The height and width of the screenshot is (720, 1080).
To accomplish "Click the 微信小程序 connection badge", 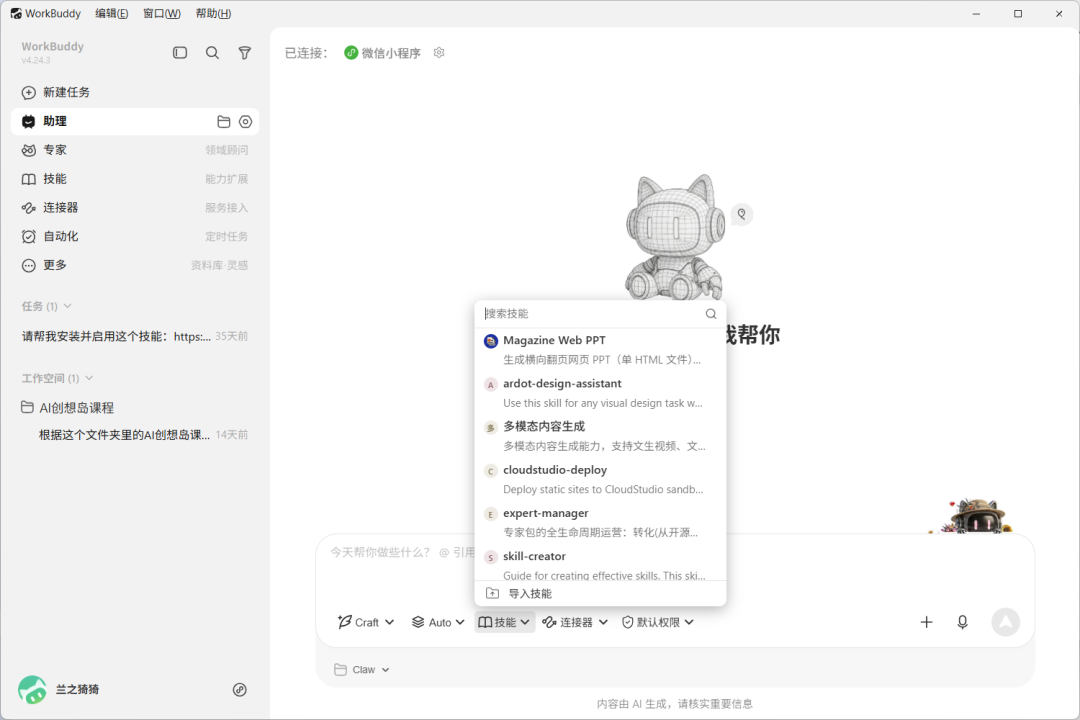I will pyautogui.click(x=382, y=53).
